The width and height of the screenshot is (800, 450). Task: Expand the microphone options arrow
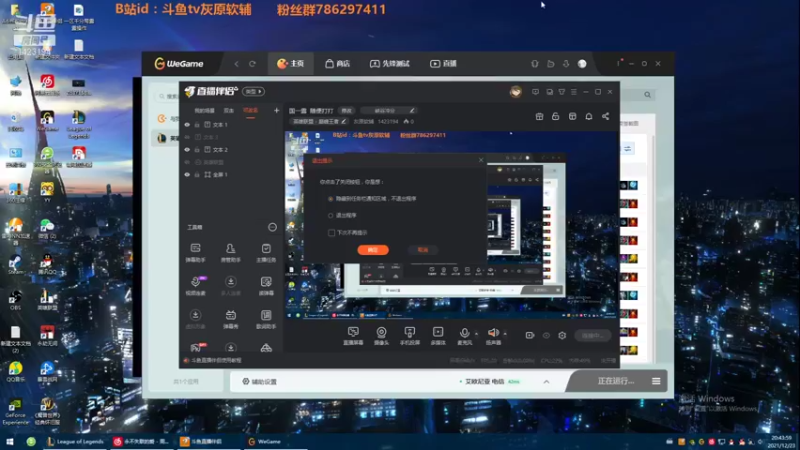pyautogui.click(x=477, y=334)
